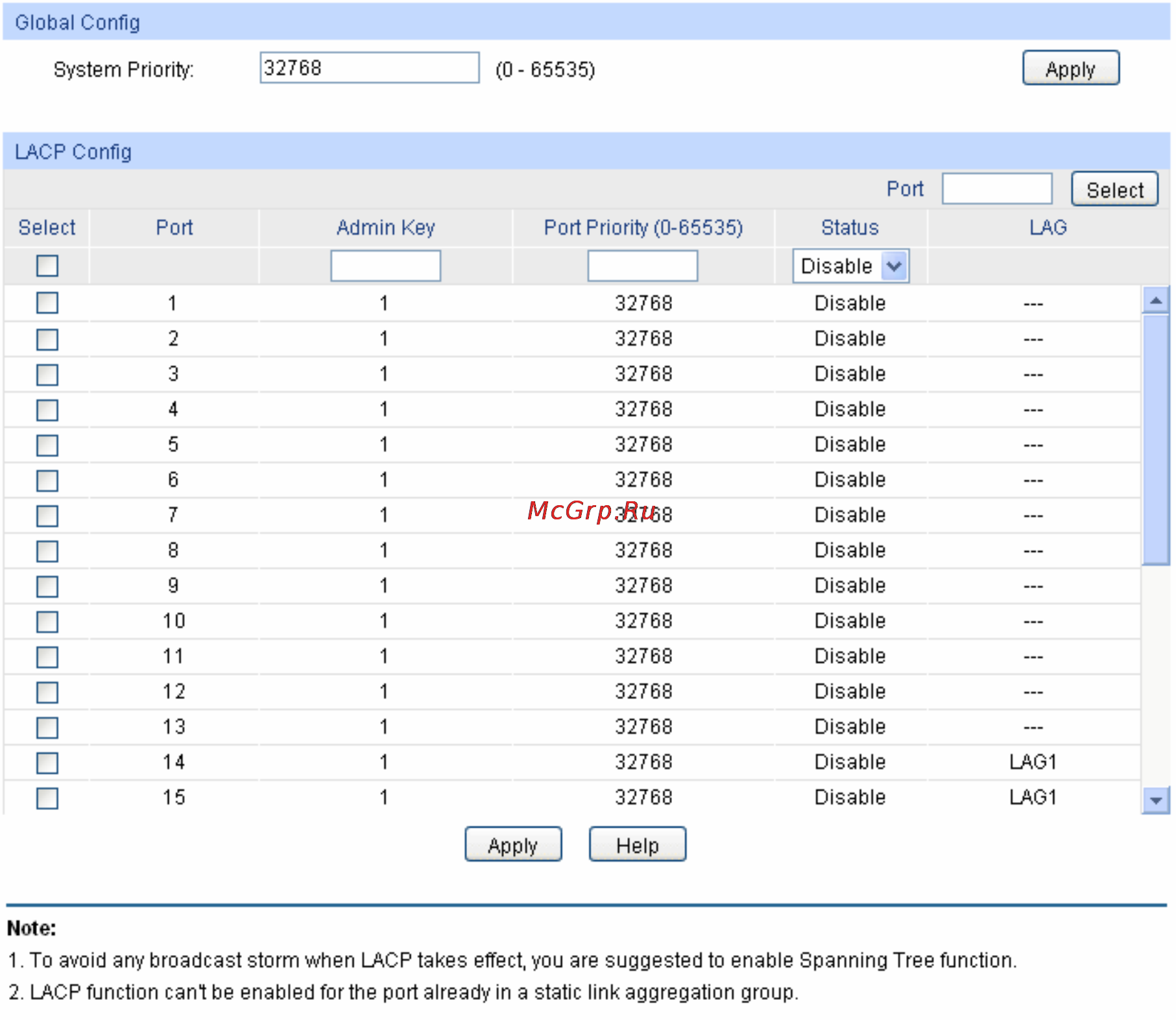The height and width of the screenshot is (1020, 1176).
Task: Click the Select column header
Action: pos(47,228)
